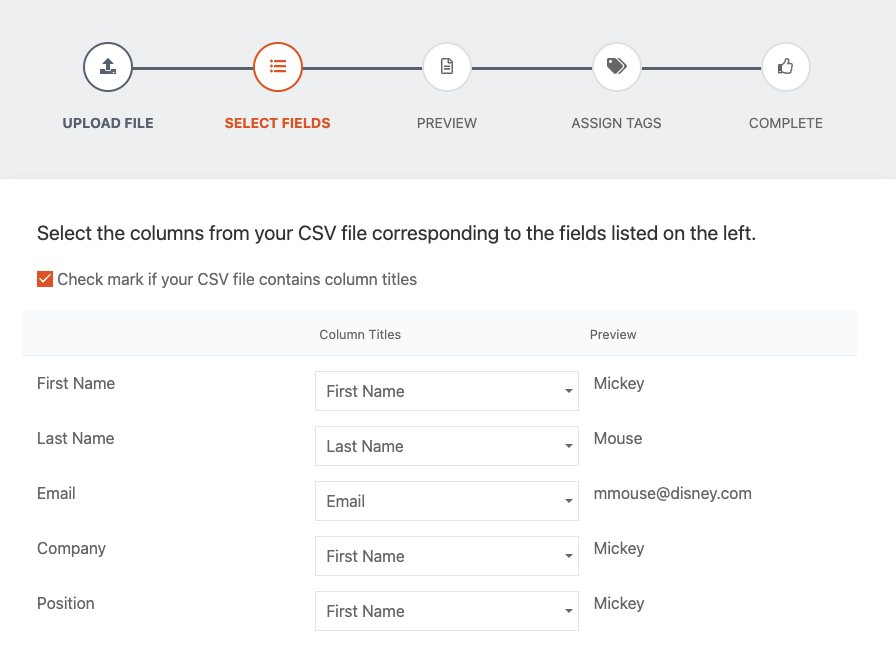Go to the UPLOAD FILE step label

(108, 123)
